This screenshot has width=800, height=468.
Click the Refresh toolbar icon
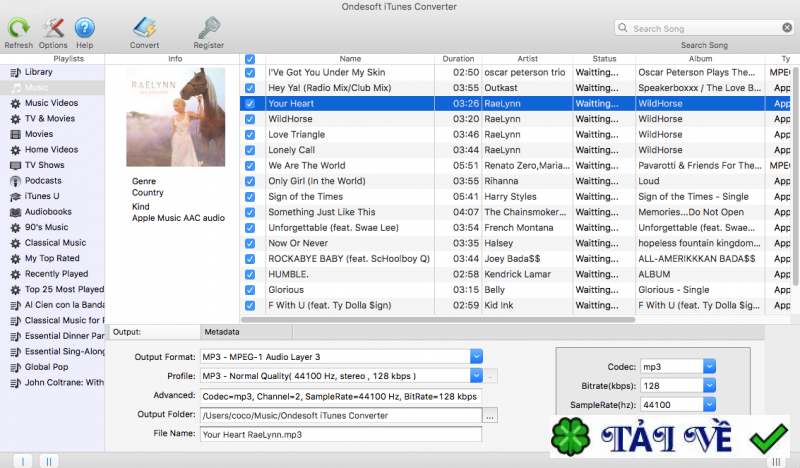point(18,28)
